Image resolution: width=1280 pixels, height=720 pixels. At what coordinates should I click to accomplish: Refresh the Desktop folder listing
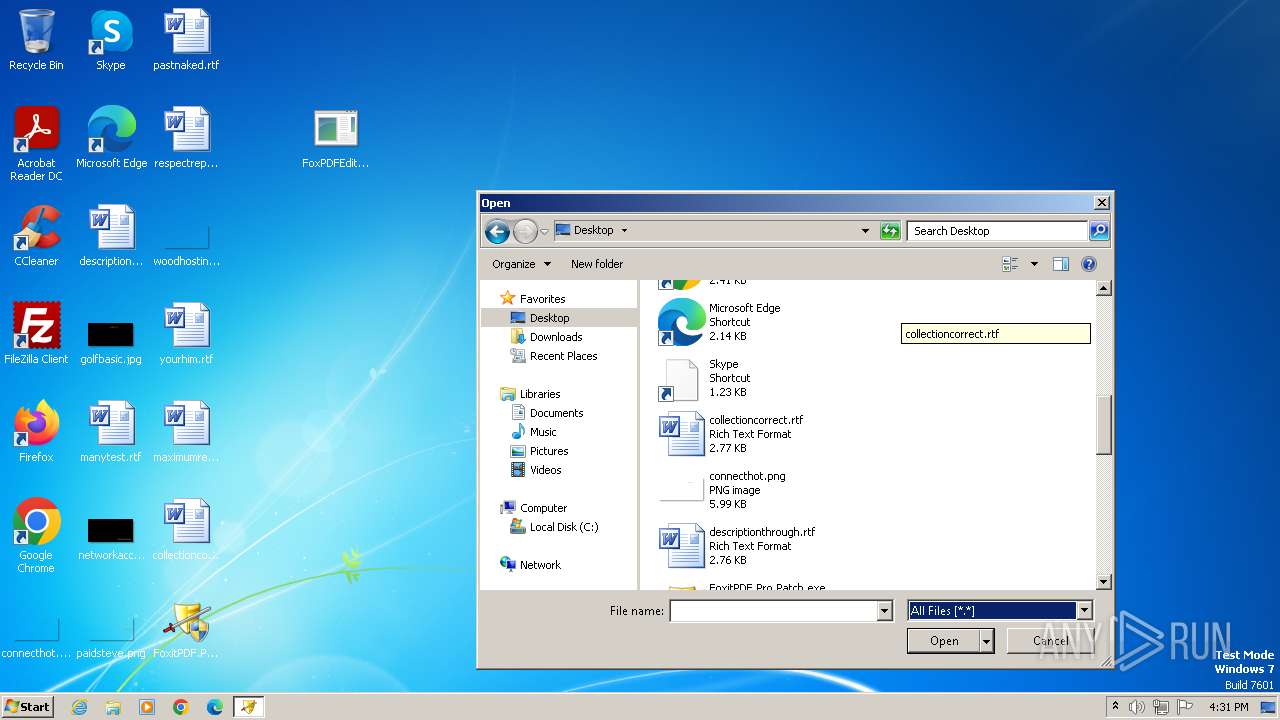point(890,231)
